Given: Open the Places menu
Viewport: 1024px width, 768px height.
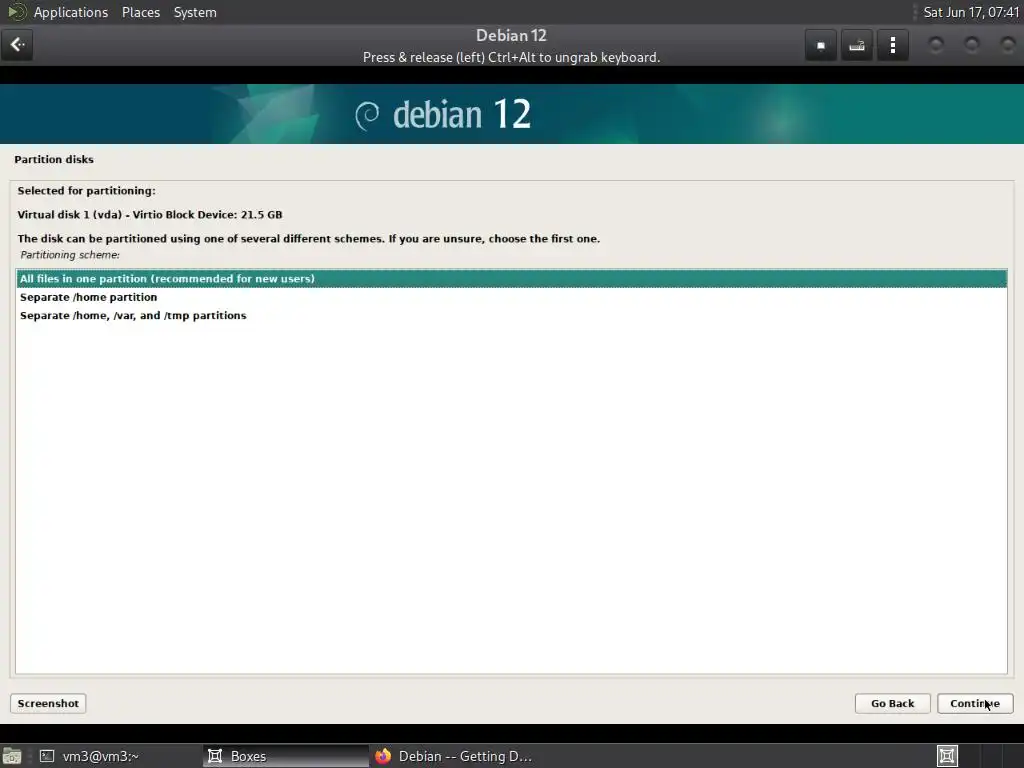Looking at the screenshot, I should click(140, 12).
